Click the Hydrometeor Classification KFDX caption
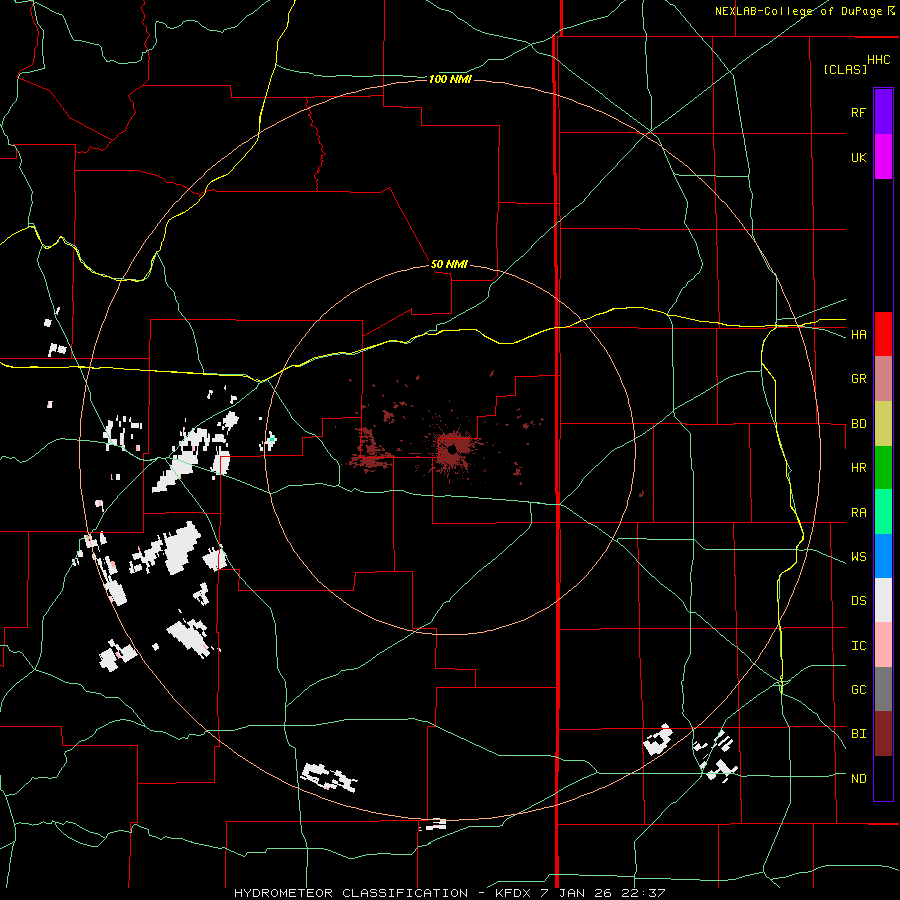Screen dimensions: 900x900 coord(449,893)
